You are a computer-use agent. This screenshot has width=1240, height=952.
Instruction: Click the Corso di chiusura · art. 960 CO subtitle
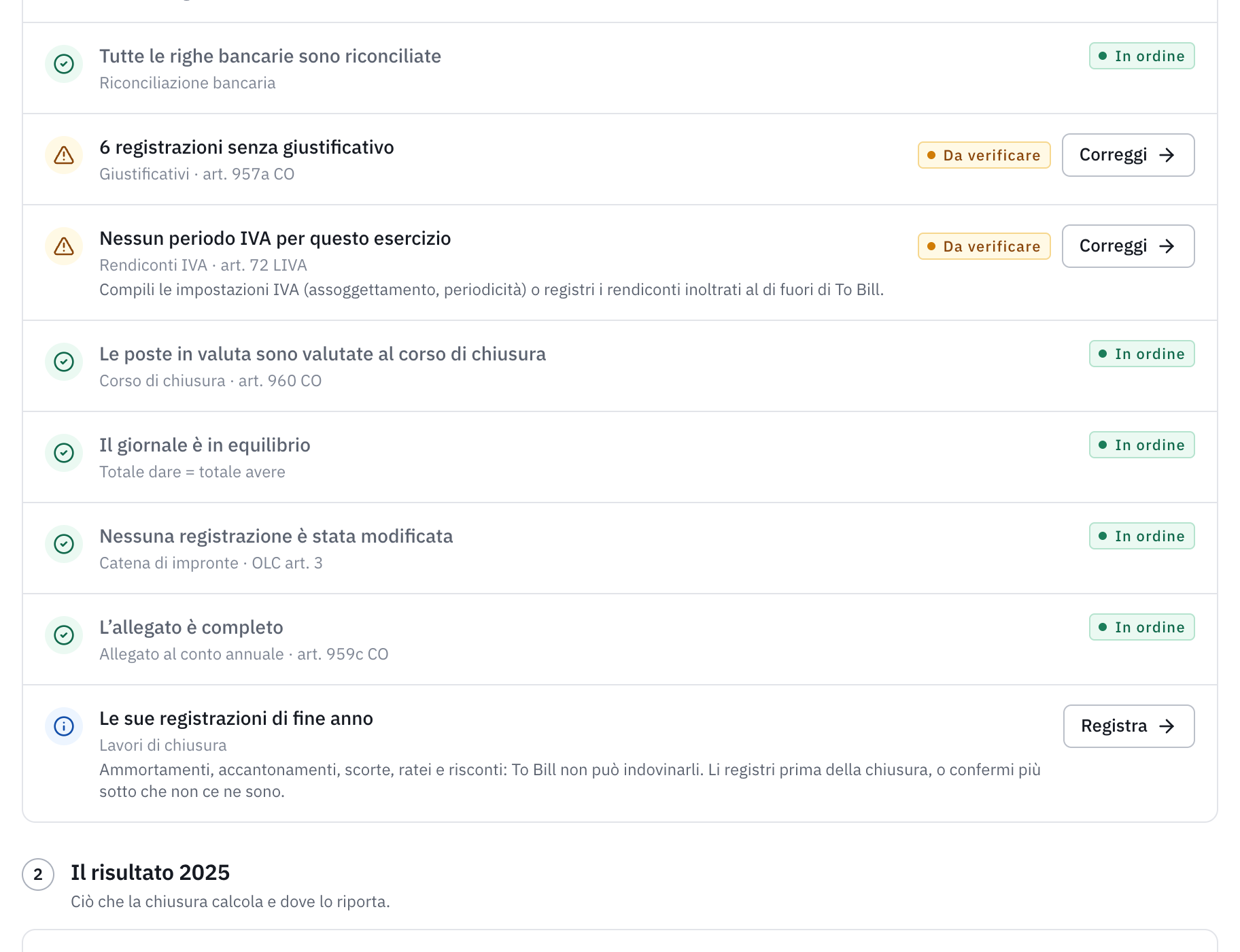[x=210, y=381]
